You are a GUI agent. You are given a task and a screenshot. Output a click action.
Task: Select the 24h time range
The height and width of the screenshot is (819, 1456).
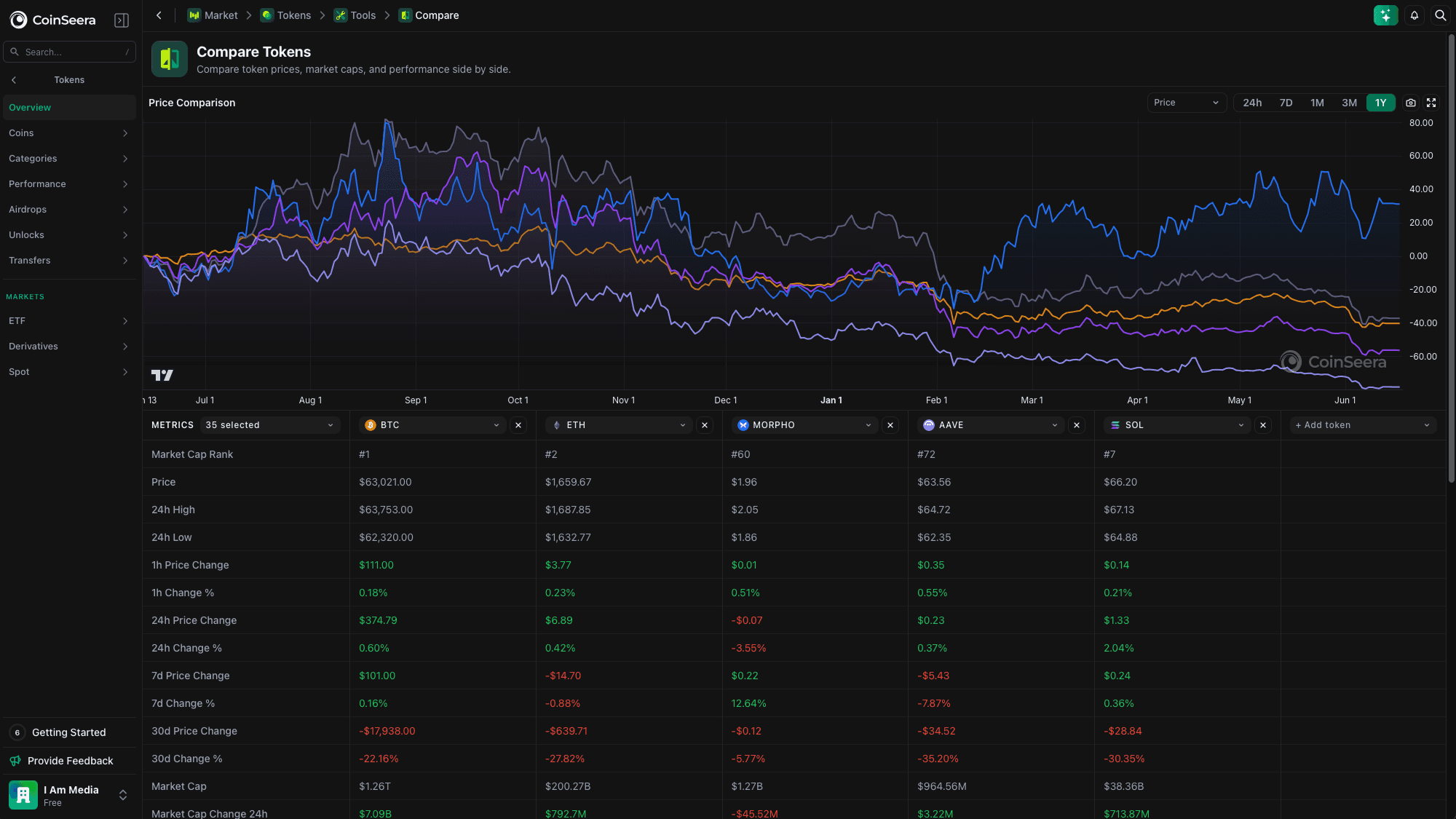[x=1252, y=103]
